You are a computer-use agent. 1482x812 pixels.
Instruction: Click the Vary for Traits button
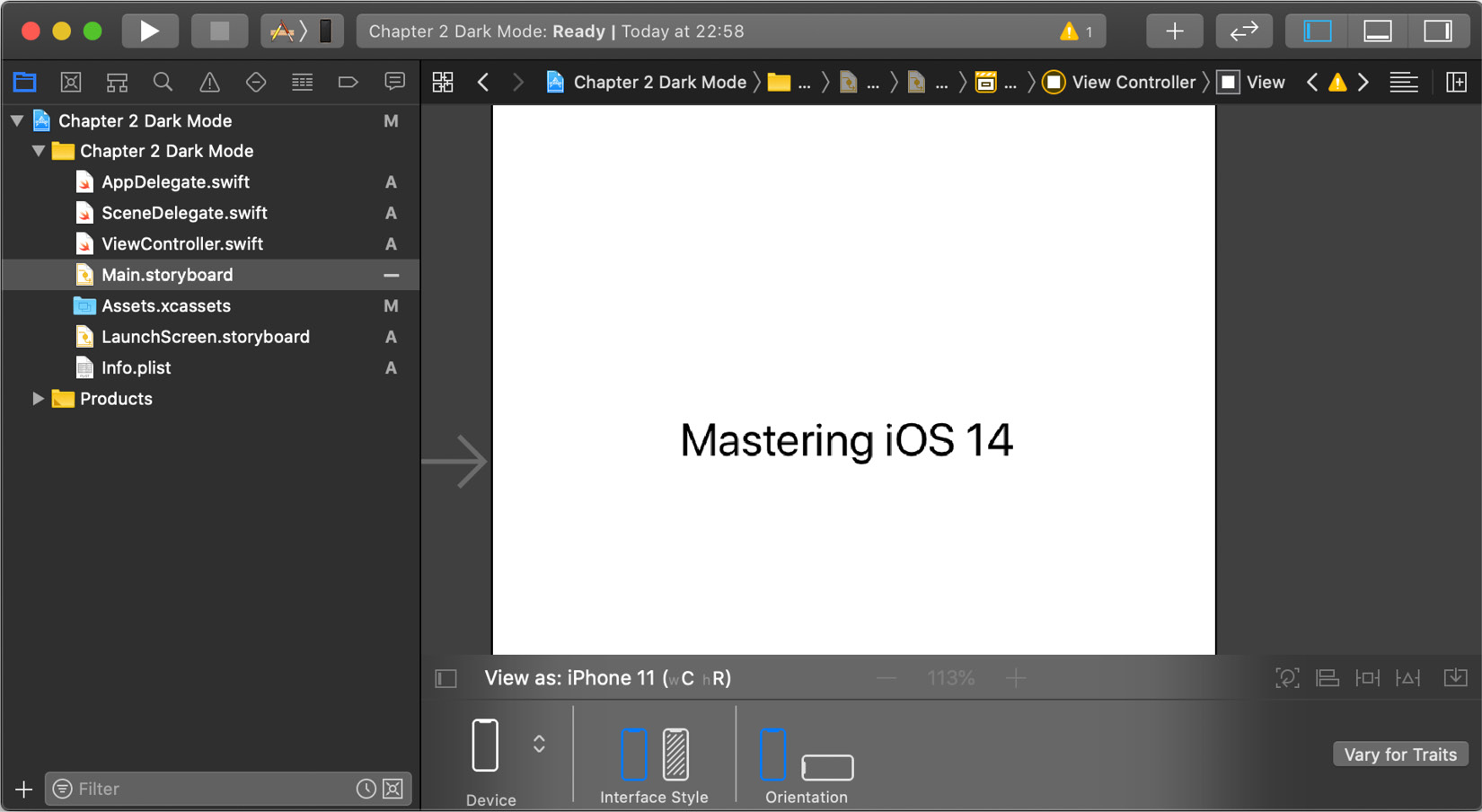tap(1400, 755)
